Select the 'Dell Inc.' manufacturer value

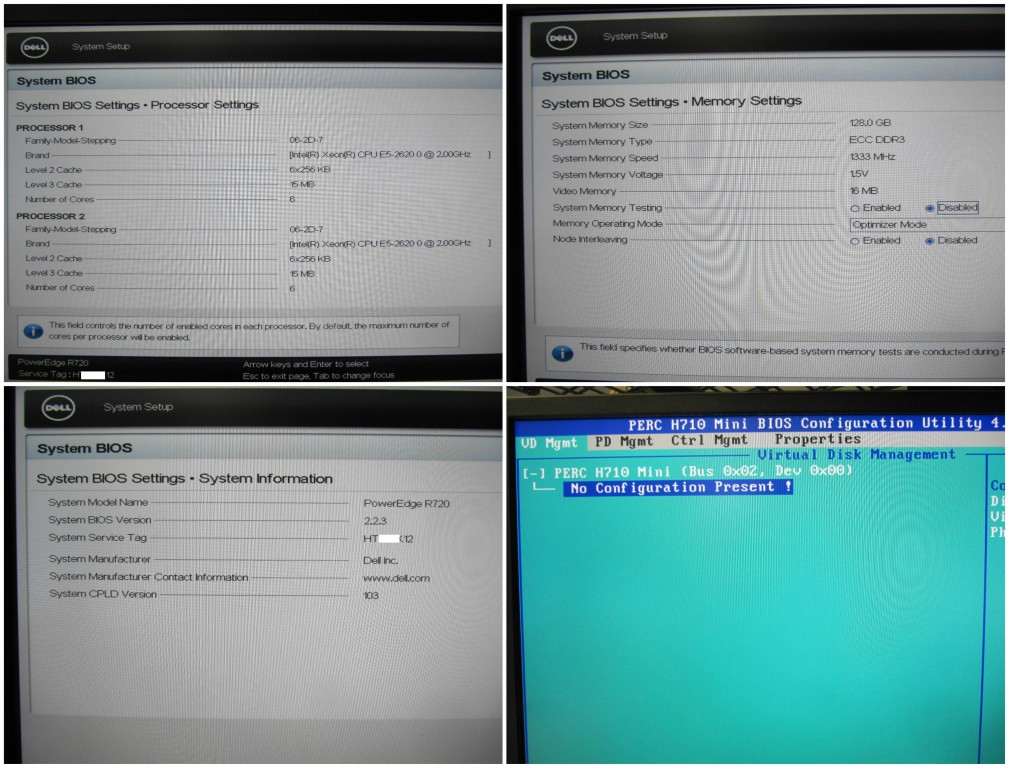click(380, 561)
